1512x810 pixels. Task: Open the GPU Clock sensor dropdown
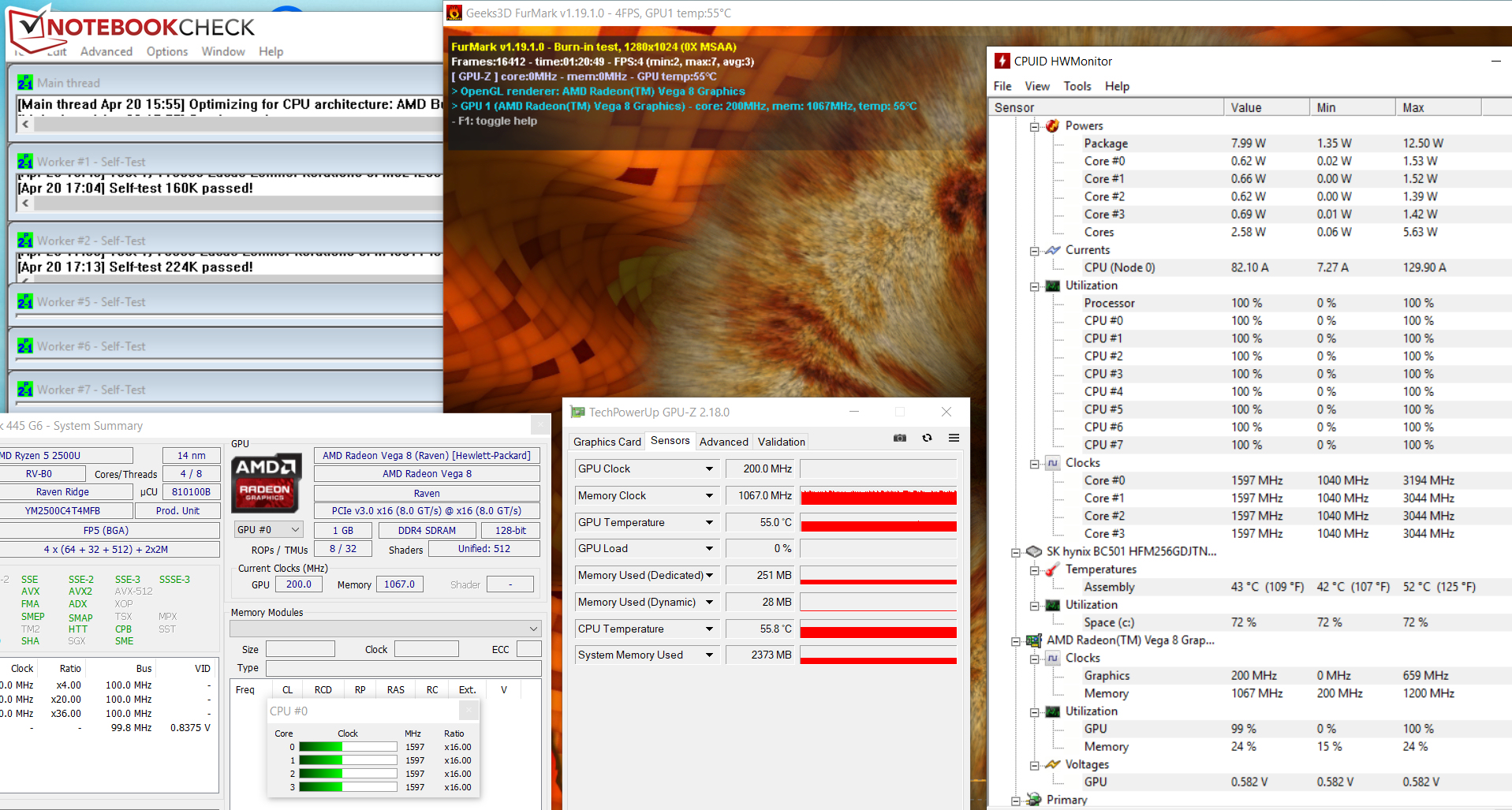[x=709, y=468]
